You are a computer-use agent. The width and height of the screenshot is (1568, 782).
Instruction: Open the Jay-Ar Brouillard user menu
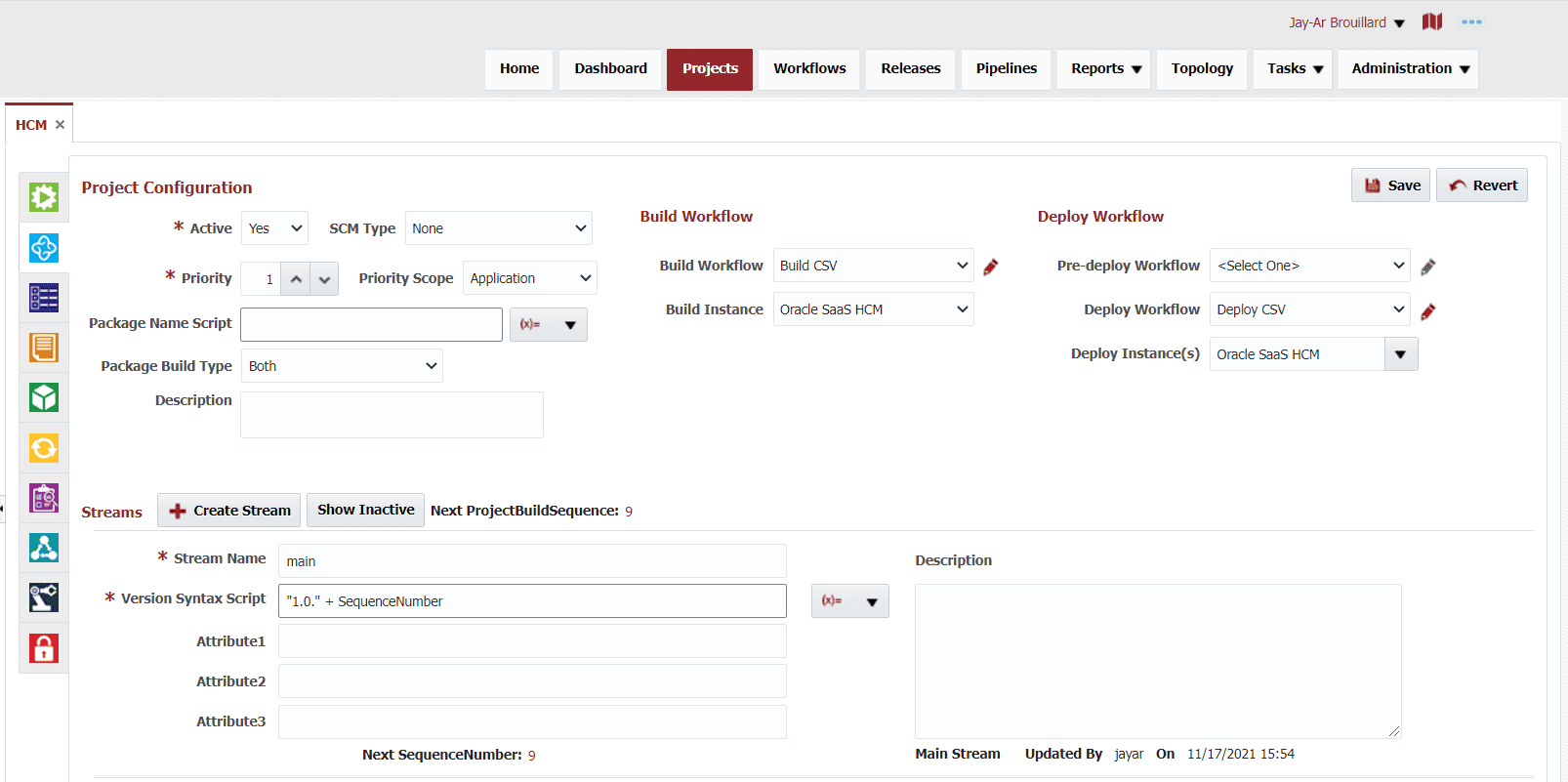pos(1346,22)
